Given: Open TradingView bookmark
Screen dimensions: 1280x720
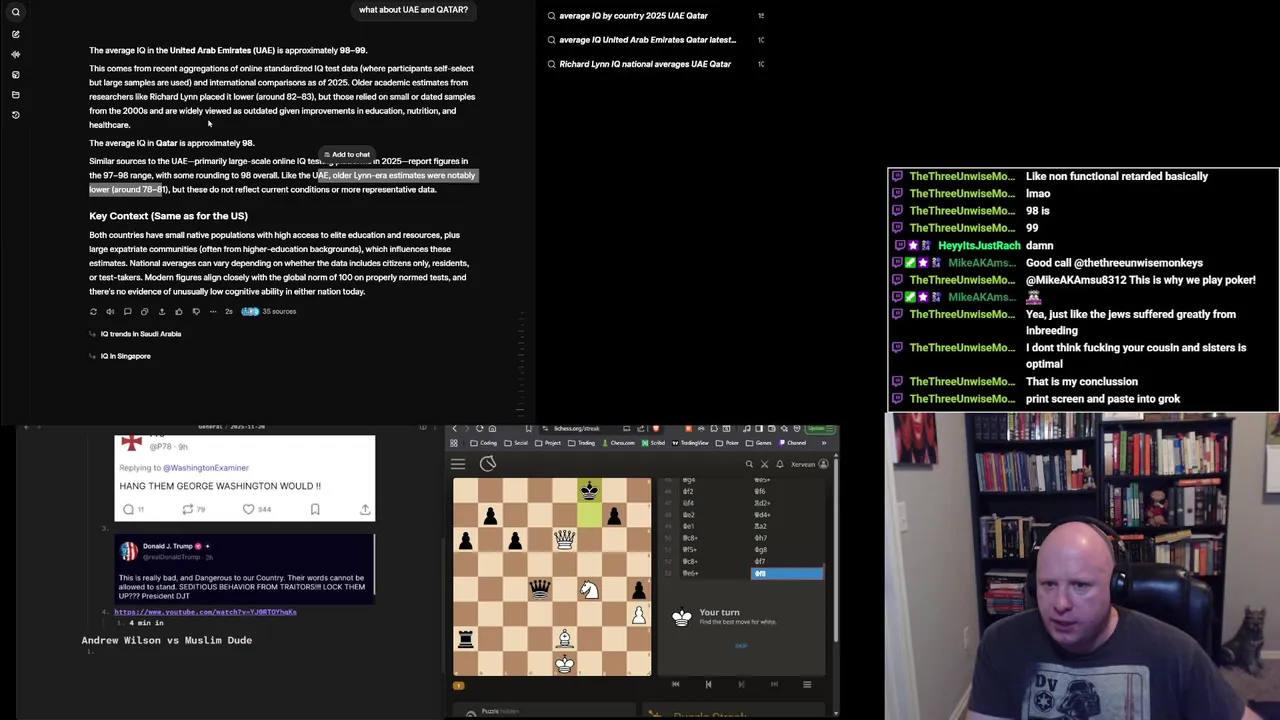Looking at the screenshot, I should 690,443.
